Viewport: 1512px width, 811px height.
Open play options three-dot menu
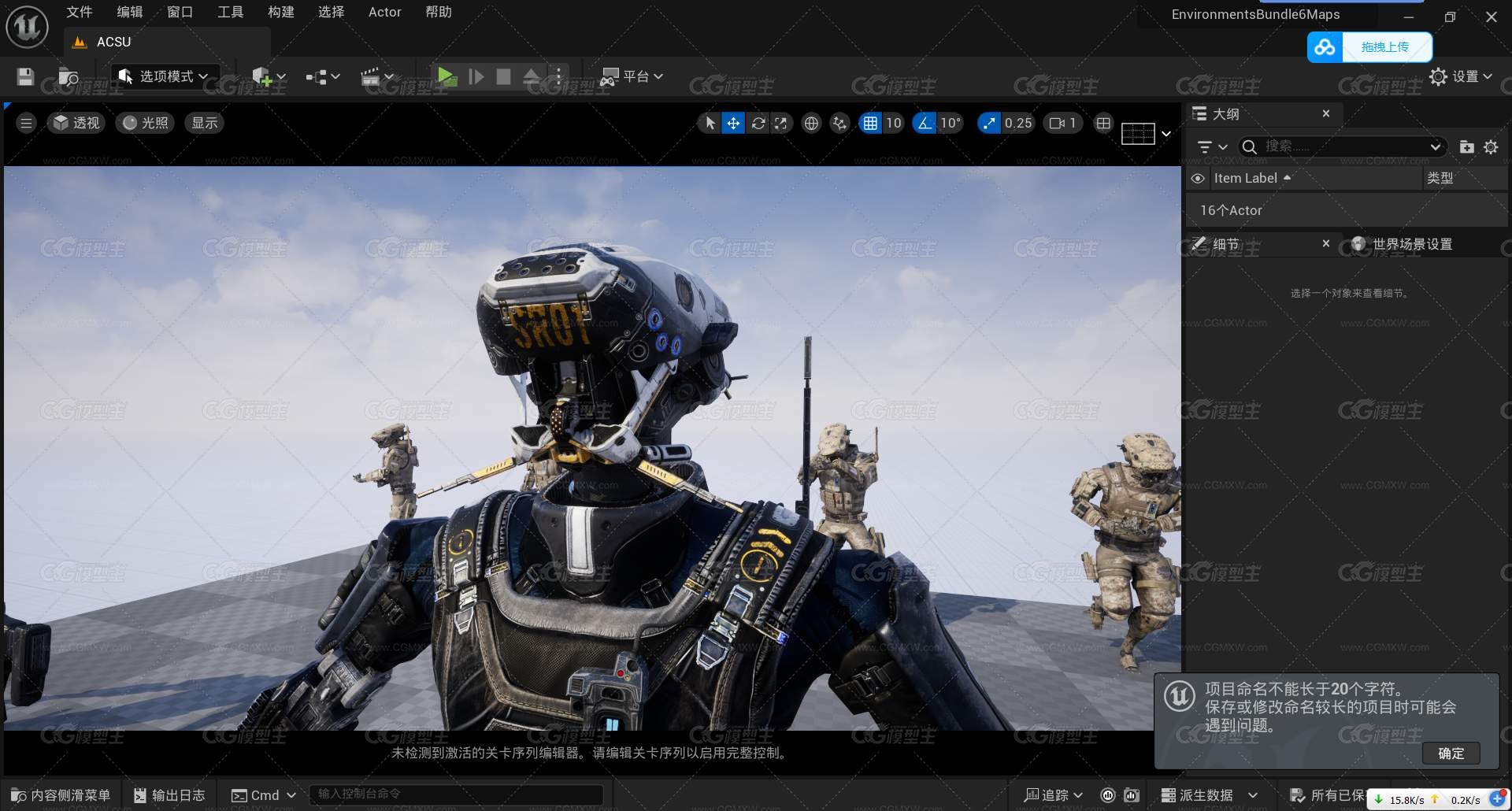point(558,76)
